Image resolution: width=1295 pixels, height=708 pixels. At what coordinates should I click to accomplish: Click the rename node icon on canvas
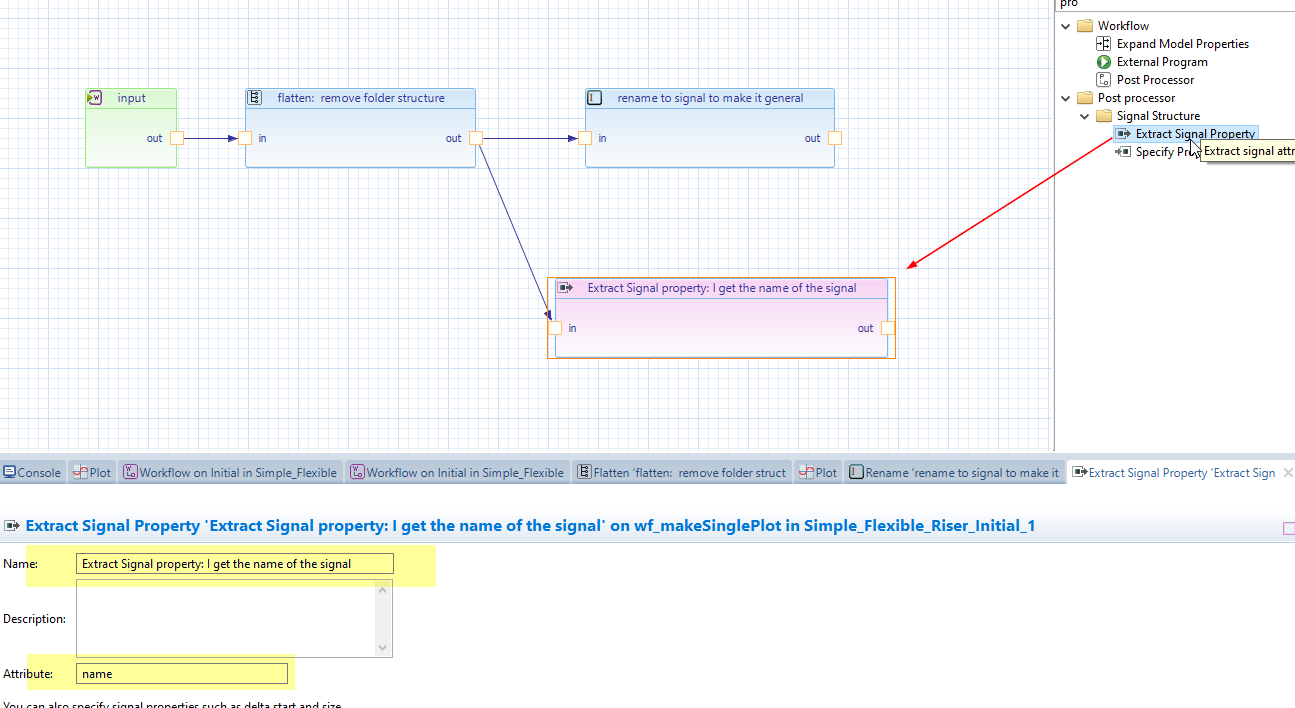(x=595, y=98)
